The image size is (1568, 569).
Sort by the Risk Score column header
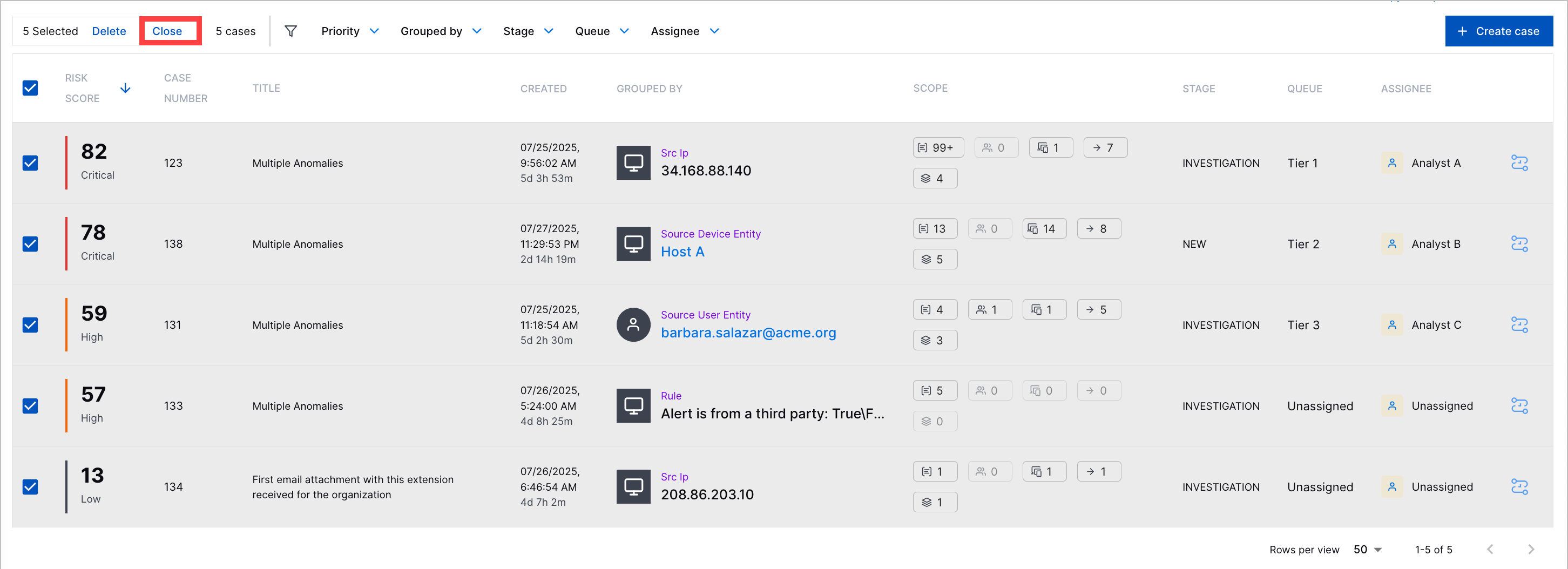[82, 88]
